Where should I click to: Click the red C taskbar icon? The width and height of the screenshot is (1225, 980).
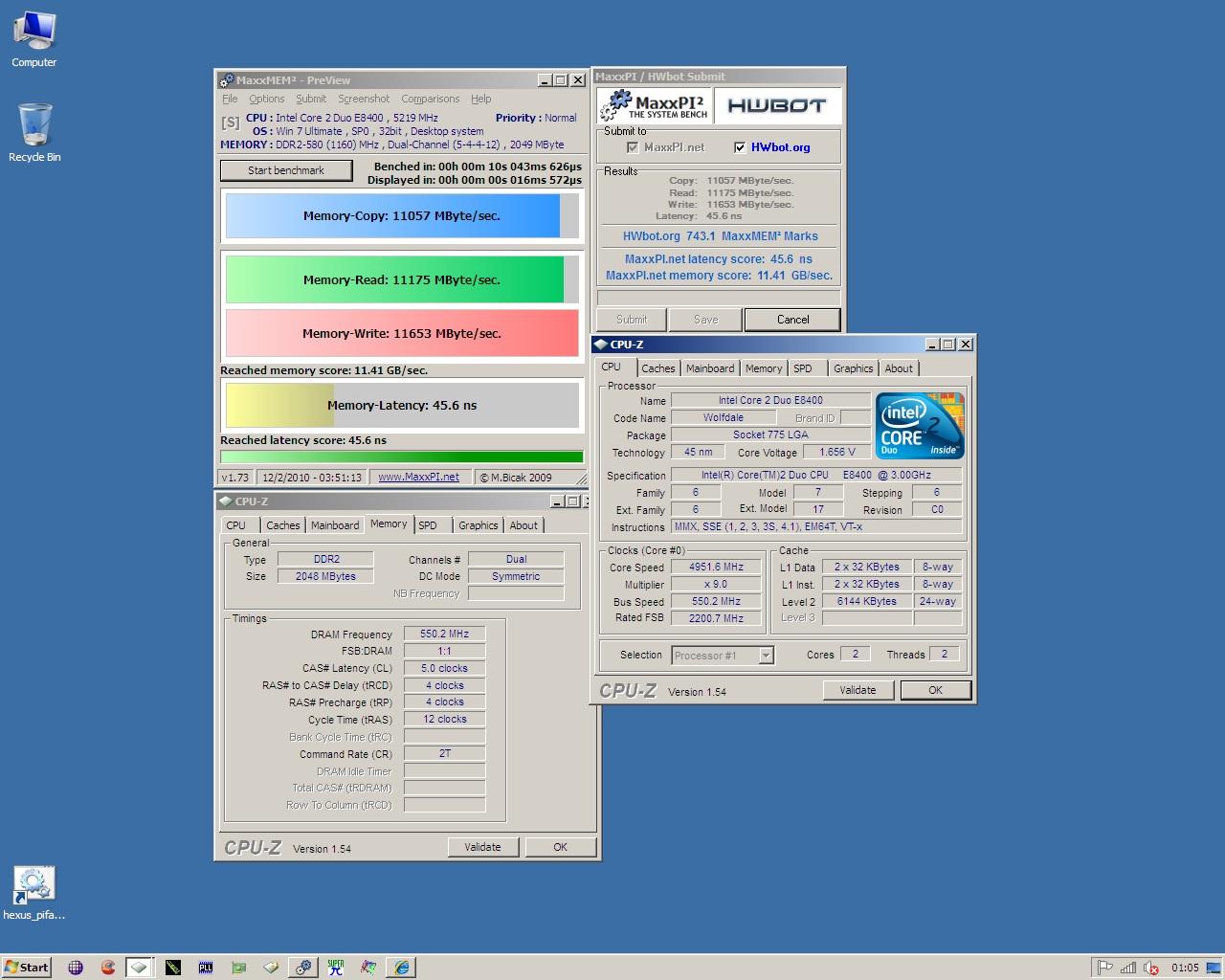(x=108, y=968)
